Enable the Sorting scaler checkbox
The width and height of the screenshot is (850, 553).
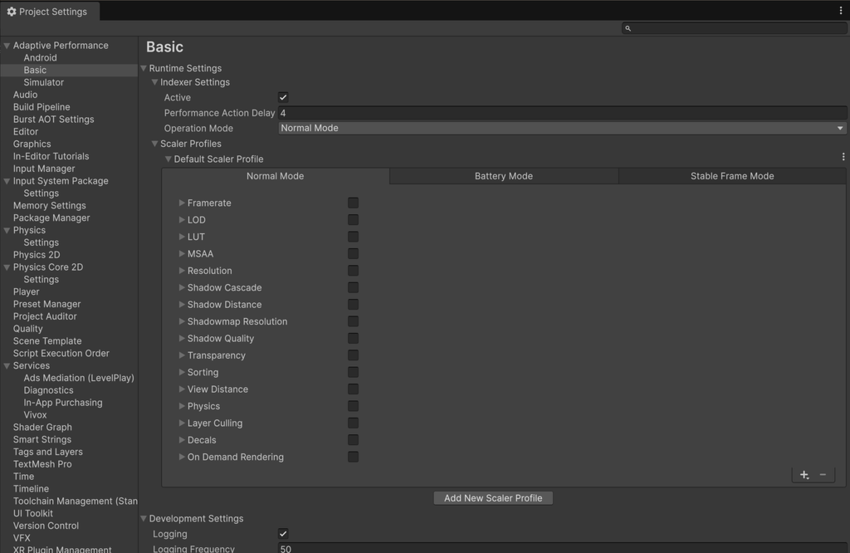[353, 372]
